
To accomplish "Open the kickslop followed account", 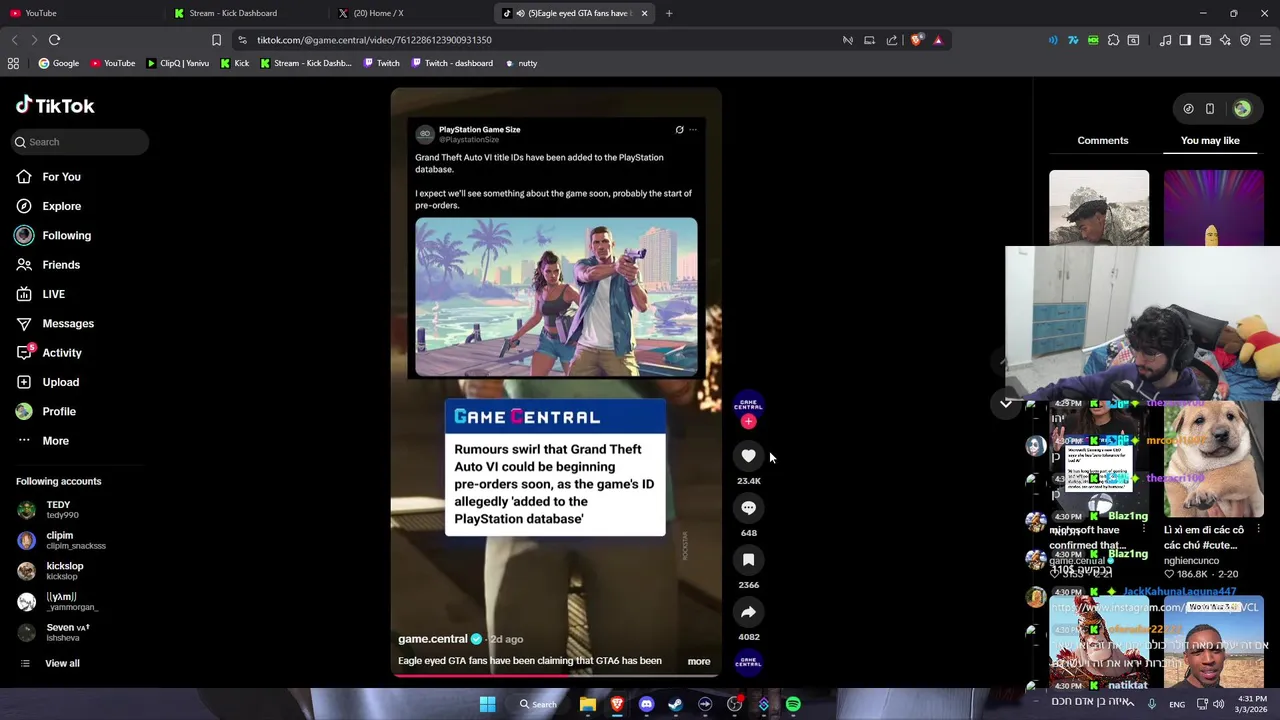I will pos(64,571).
